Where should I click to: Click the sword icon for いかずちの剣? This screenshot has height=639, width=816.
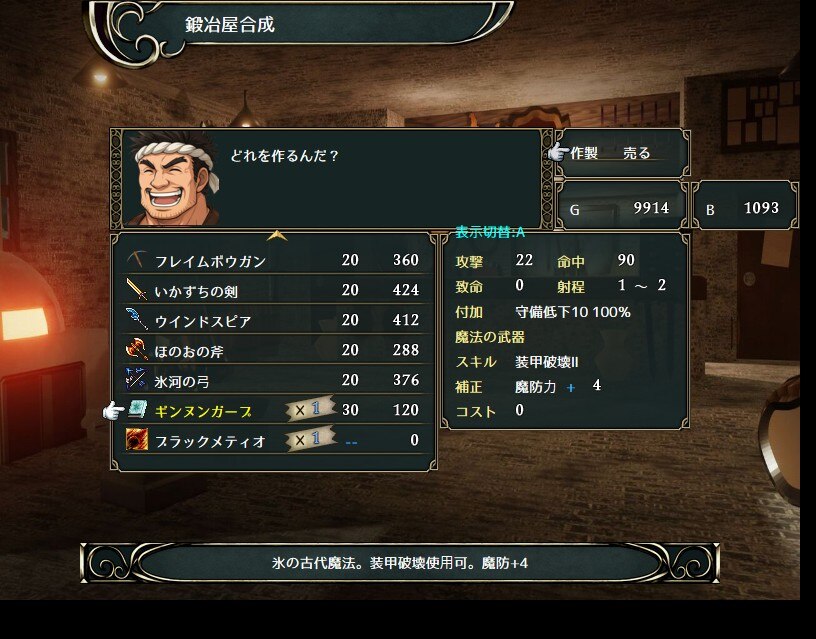click(x=136, y=289)
